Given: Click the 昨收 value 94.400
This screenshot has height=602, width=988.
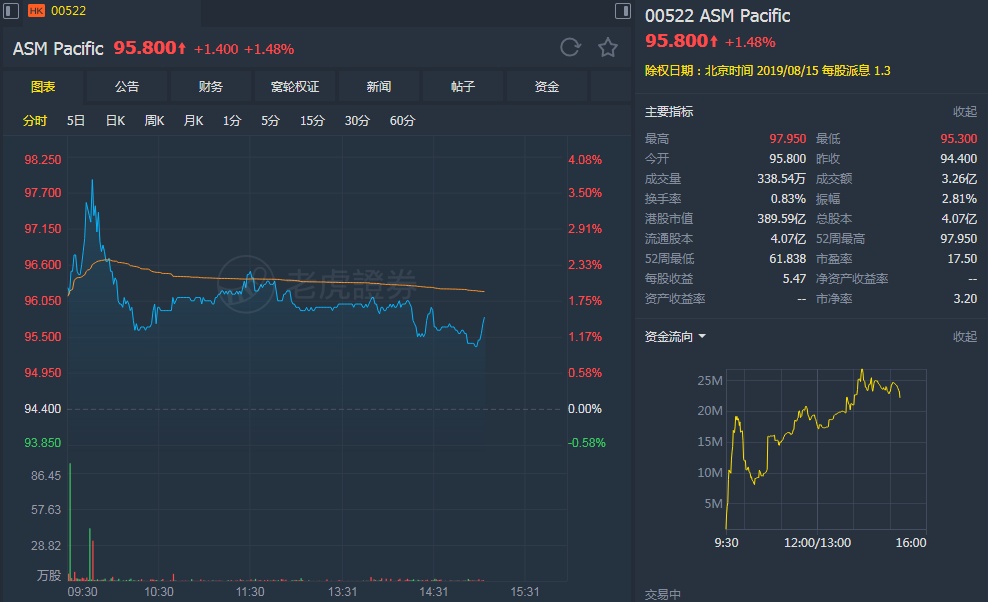Looking at the screenshot, I should tap(958, 159).
